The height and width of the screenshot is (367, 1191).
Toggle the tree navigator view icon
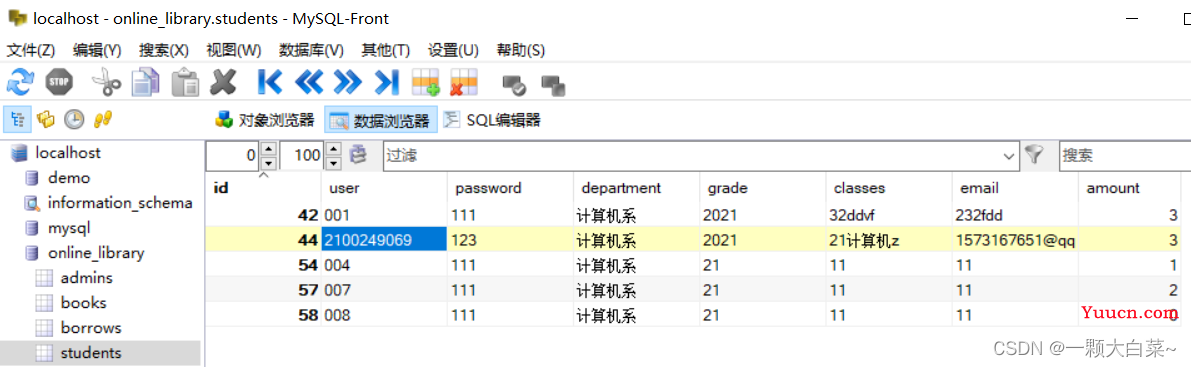17,119
